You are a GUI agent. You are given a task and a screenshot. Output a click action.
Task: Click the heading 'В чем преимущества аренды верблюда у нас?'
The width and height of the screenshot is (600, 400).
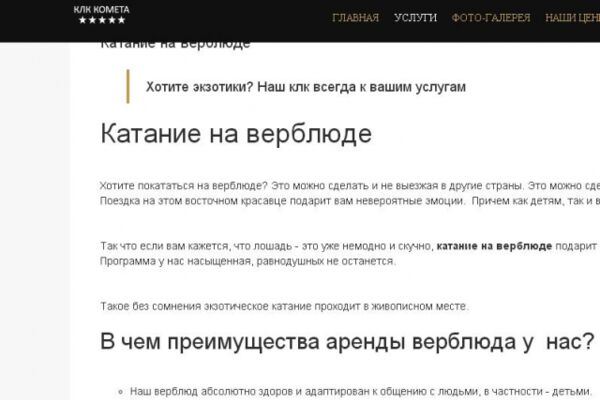pyautogui.click(x=347, y=341)
